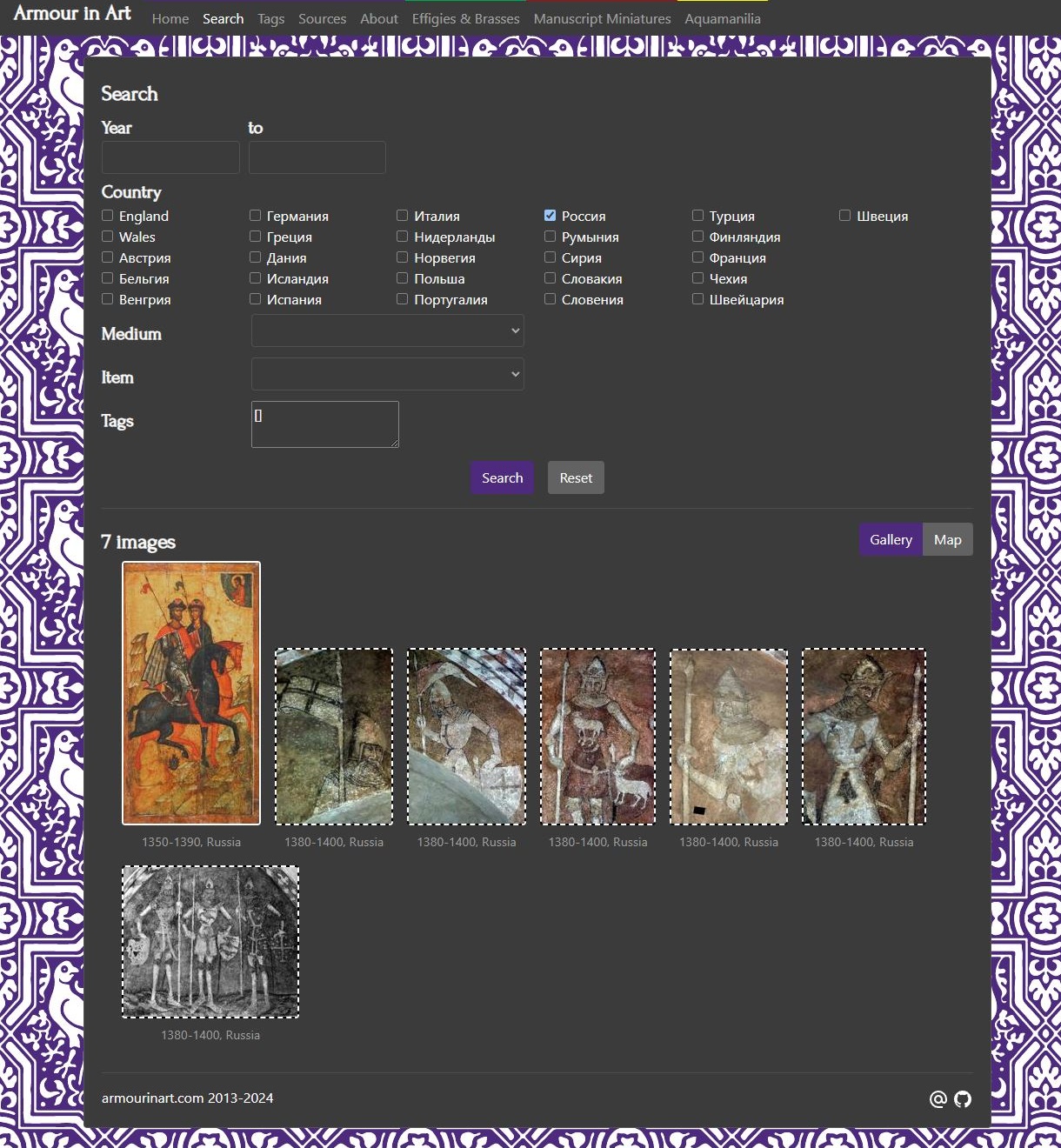Toggle the Финляндия checkbox
This screenshot has height=1148, width=1061.
point(697,237)
